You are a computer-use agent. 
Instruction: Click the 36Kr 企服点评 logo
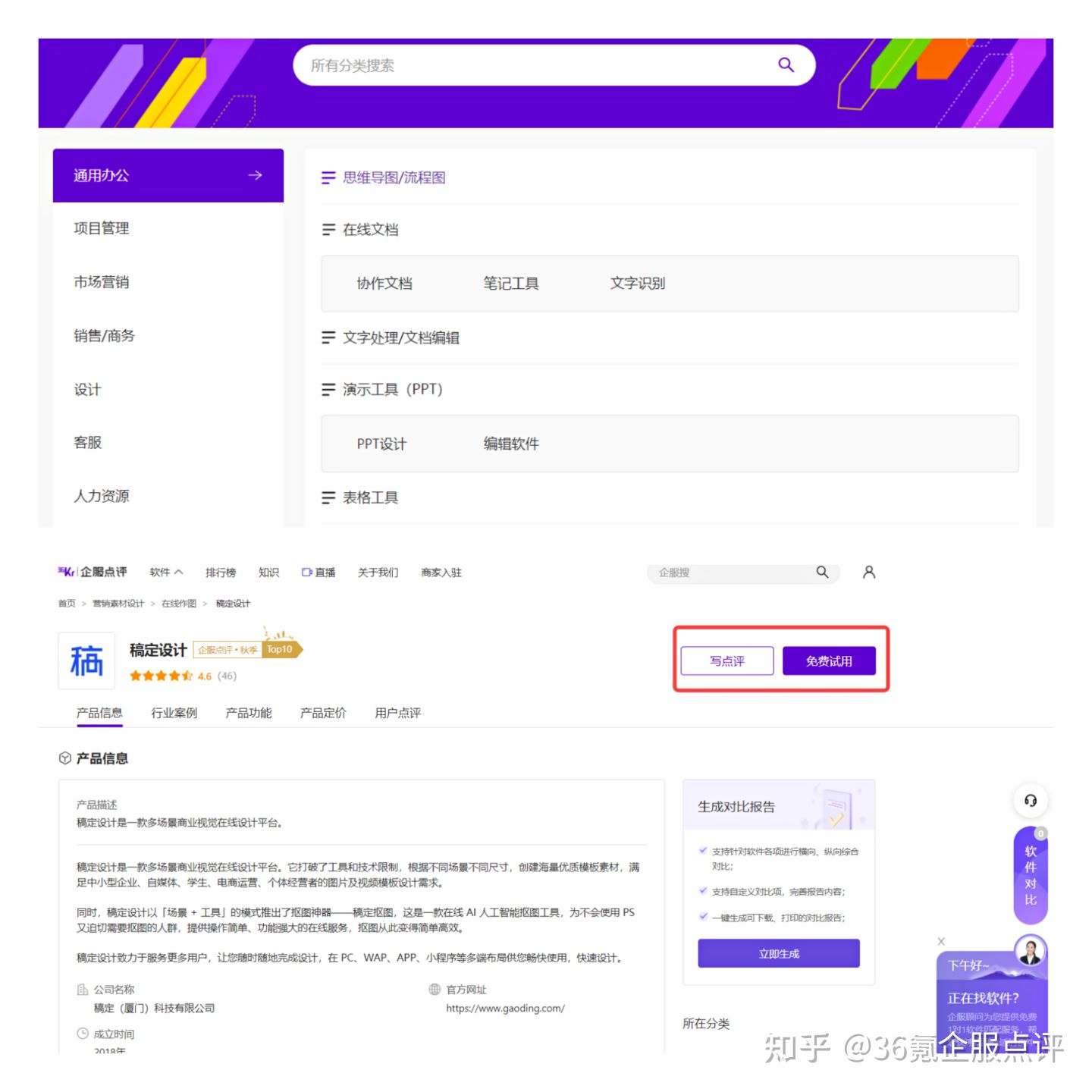(x=89, y=573)
